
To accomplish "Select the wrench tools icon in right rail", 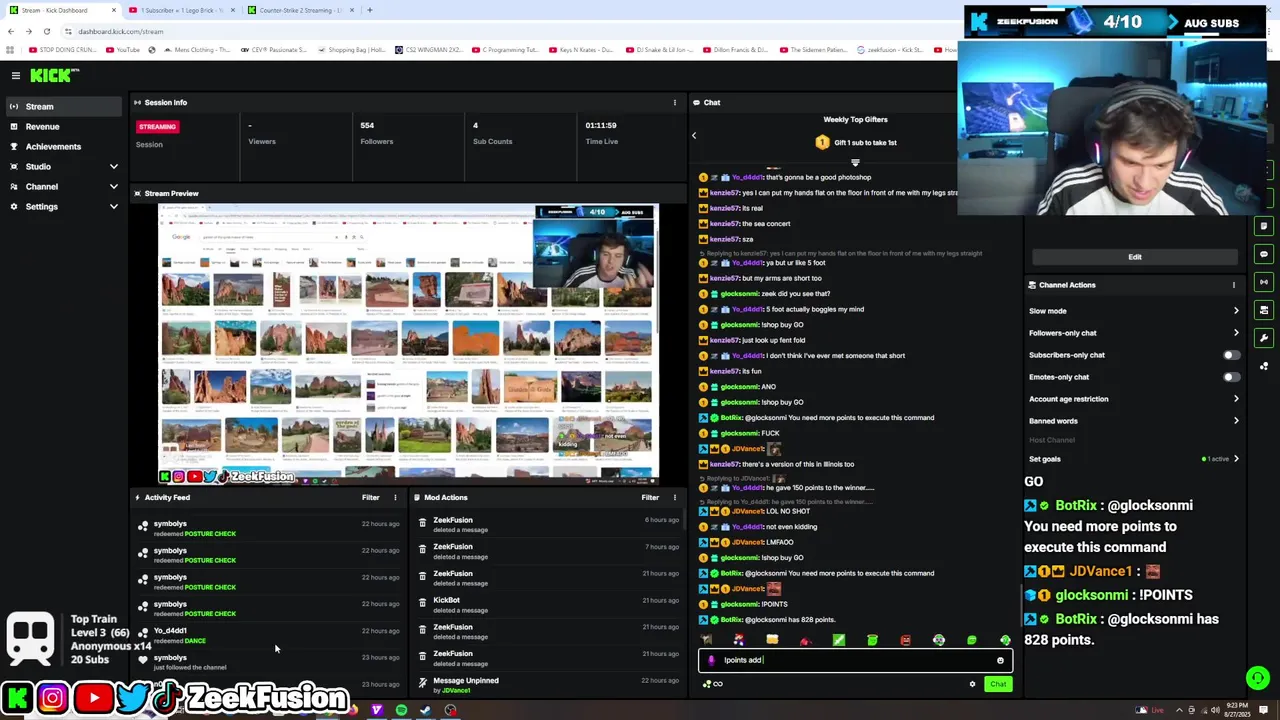I will [1264, 338].
